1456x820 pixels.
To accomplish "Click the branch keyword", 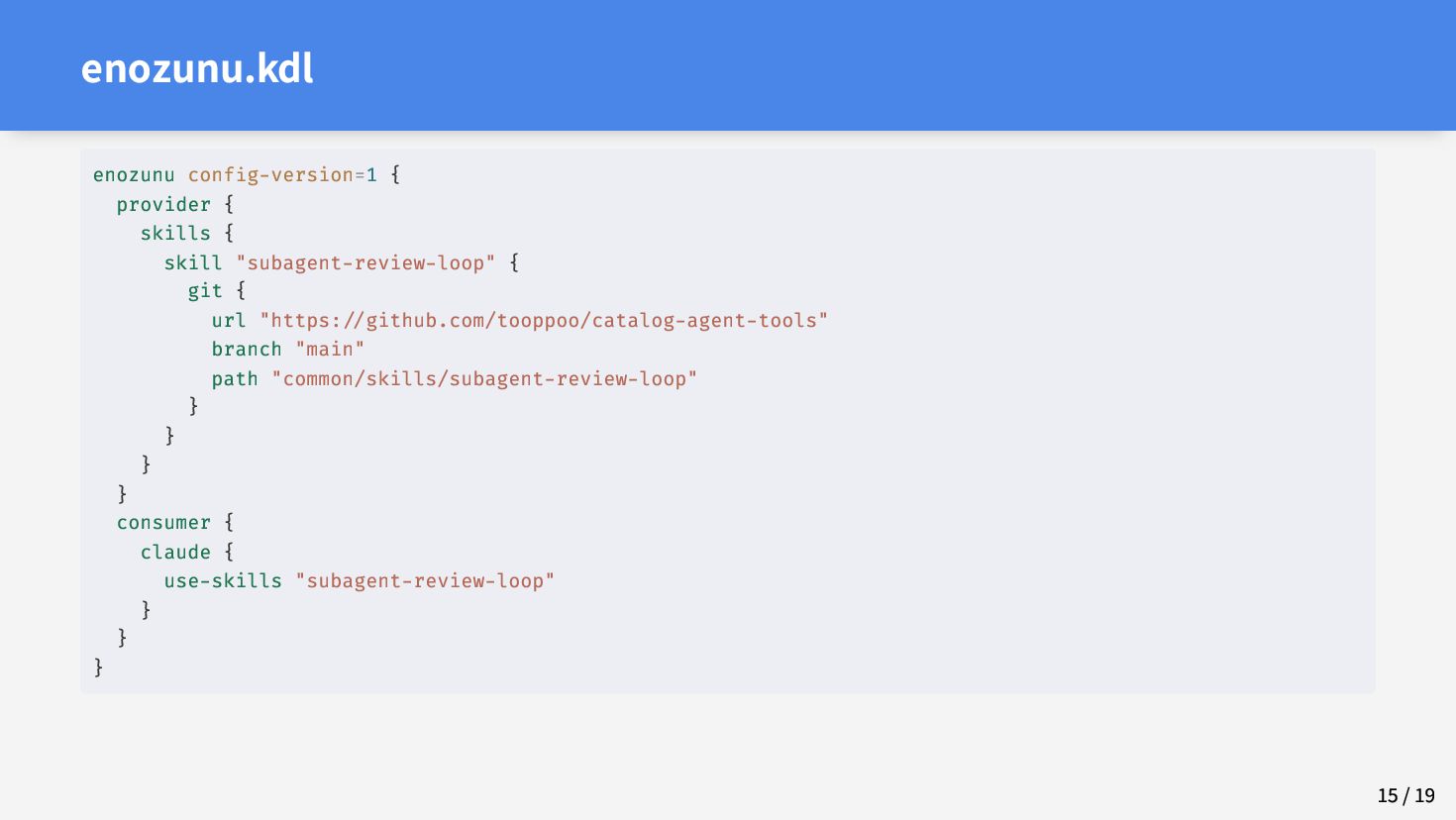I will [247, 350].
